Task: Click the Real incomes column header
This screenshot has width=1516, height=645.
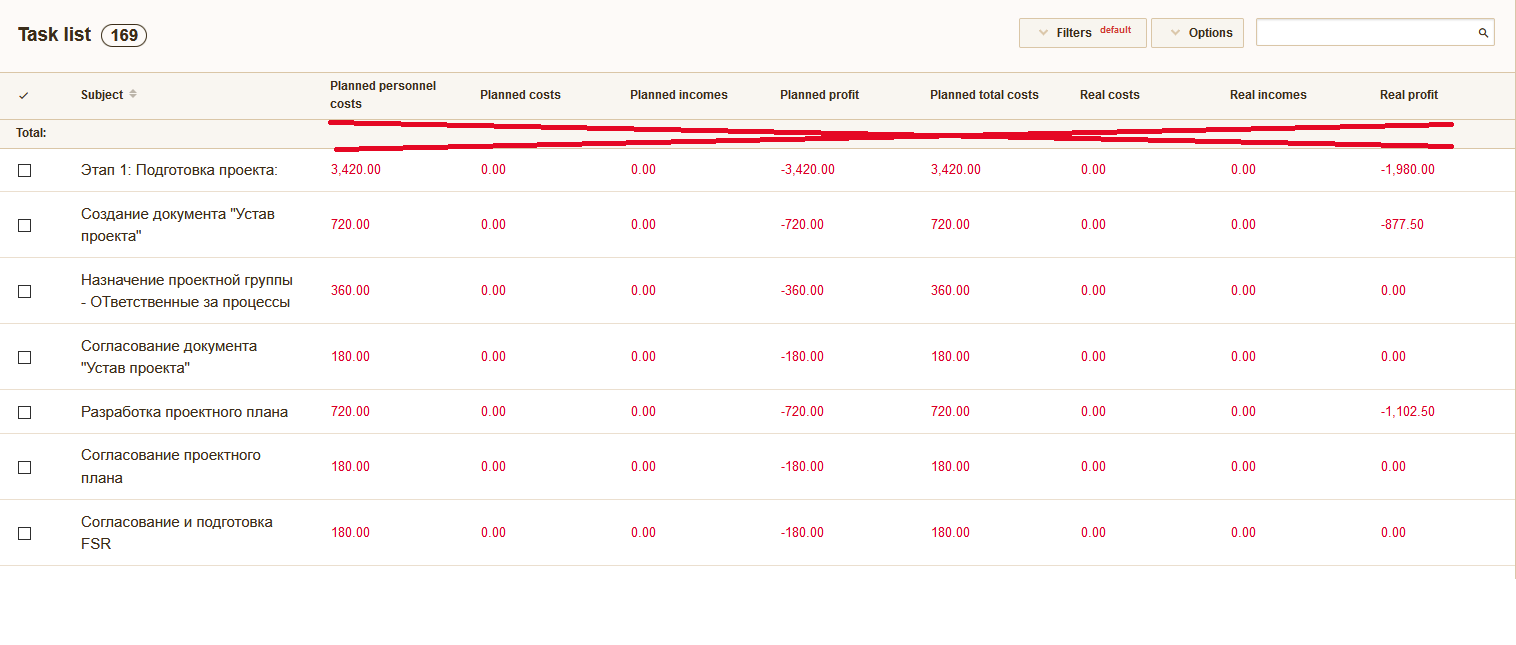Action: click(x=1268, y=95)
